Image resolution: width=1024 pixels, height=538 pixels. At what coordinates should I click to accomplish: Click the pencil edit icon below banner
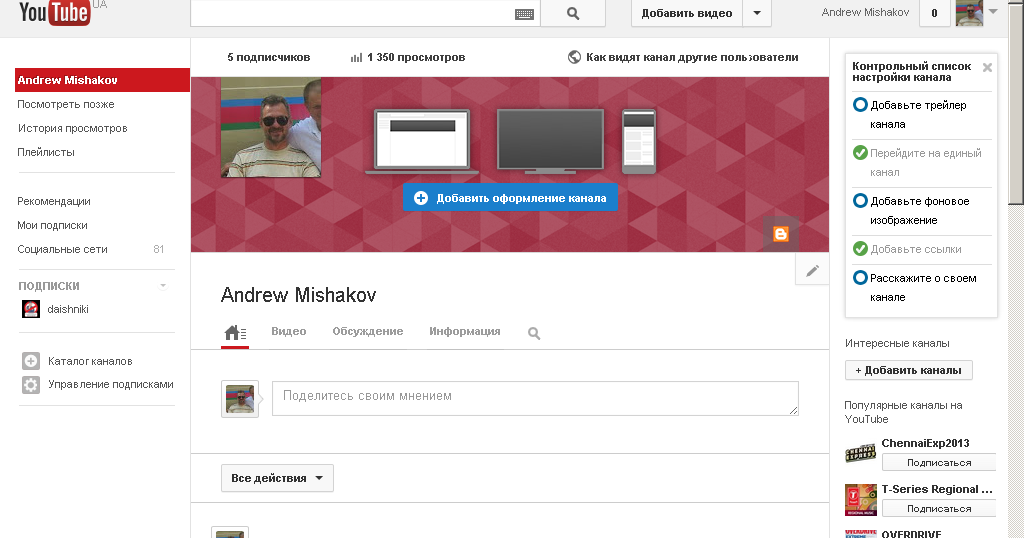coord(812,270)
